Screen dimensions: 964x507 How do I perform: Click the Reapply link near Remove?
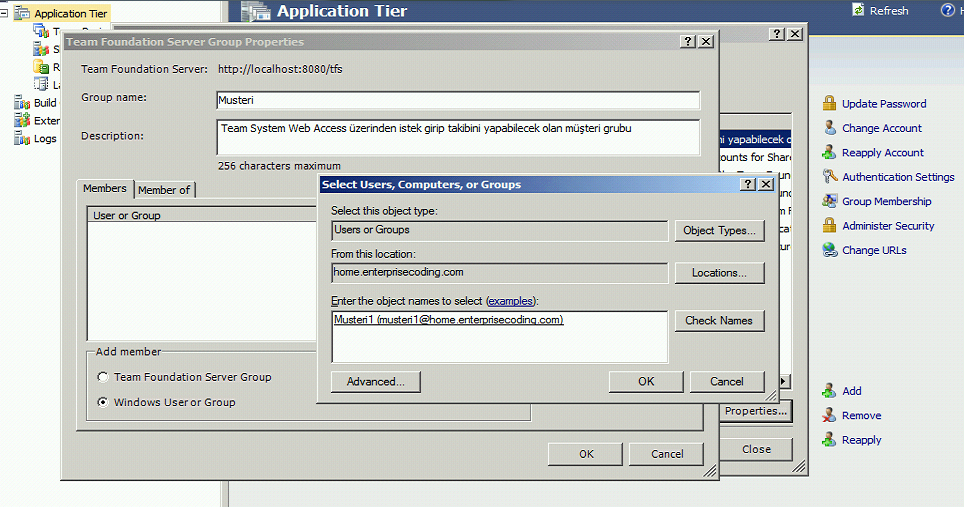tap(861, 440)
